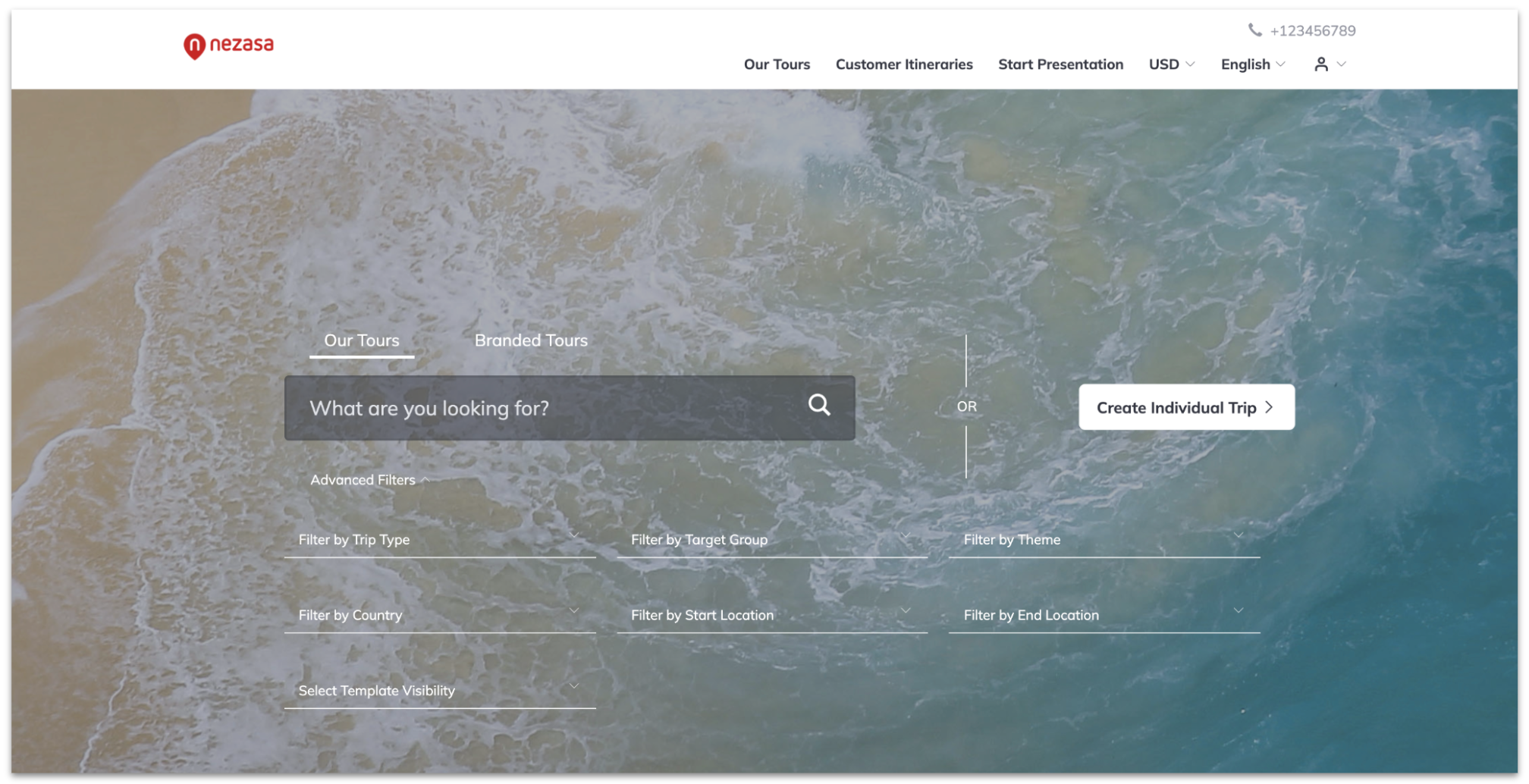Open the USD currency dropdown

(x=1171, y=64)
